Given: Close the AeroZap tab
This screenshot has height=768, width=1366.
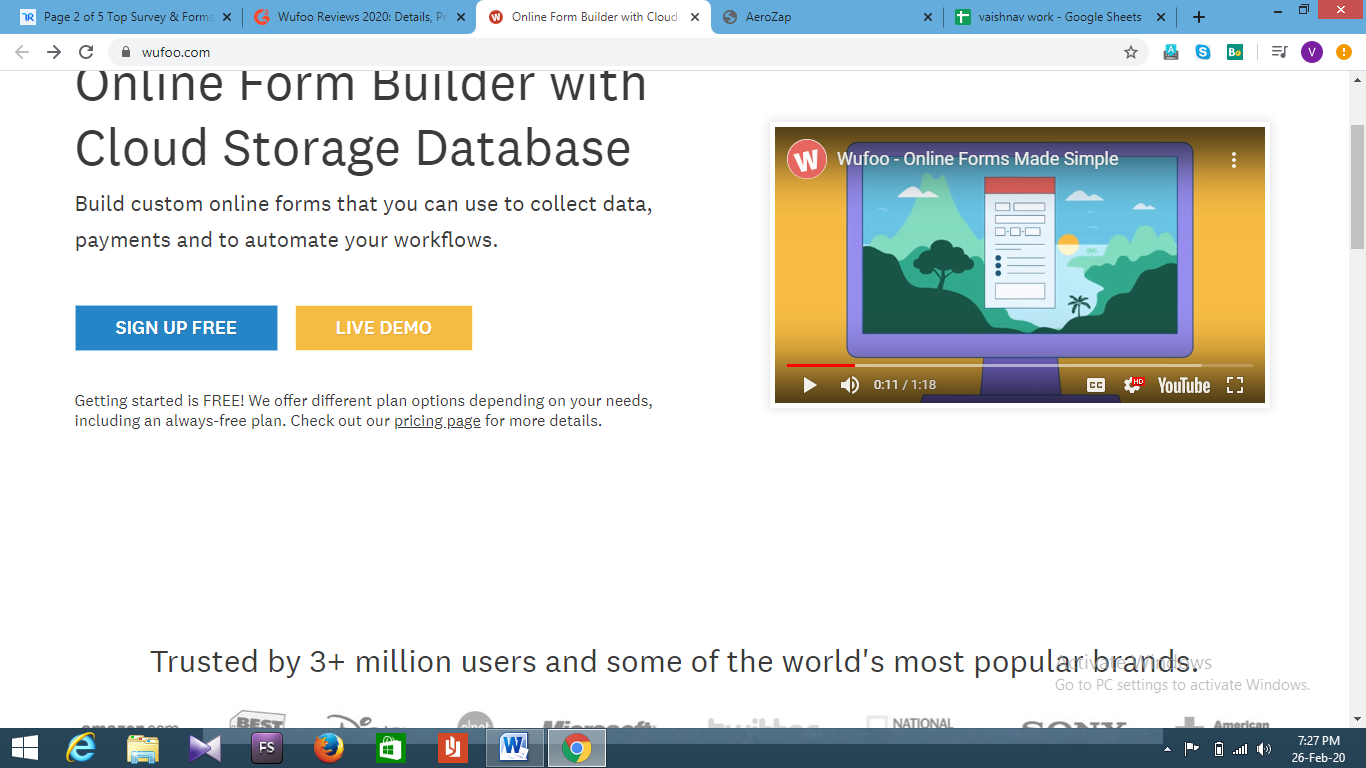Looking at the screenshot, I should coord(928,17).
